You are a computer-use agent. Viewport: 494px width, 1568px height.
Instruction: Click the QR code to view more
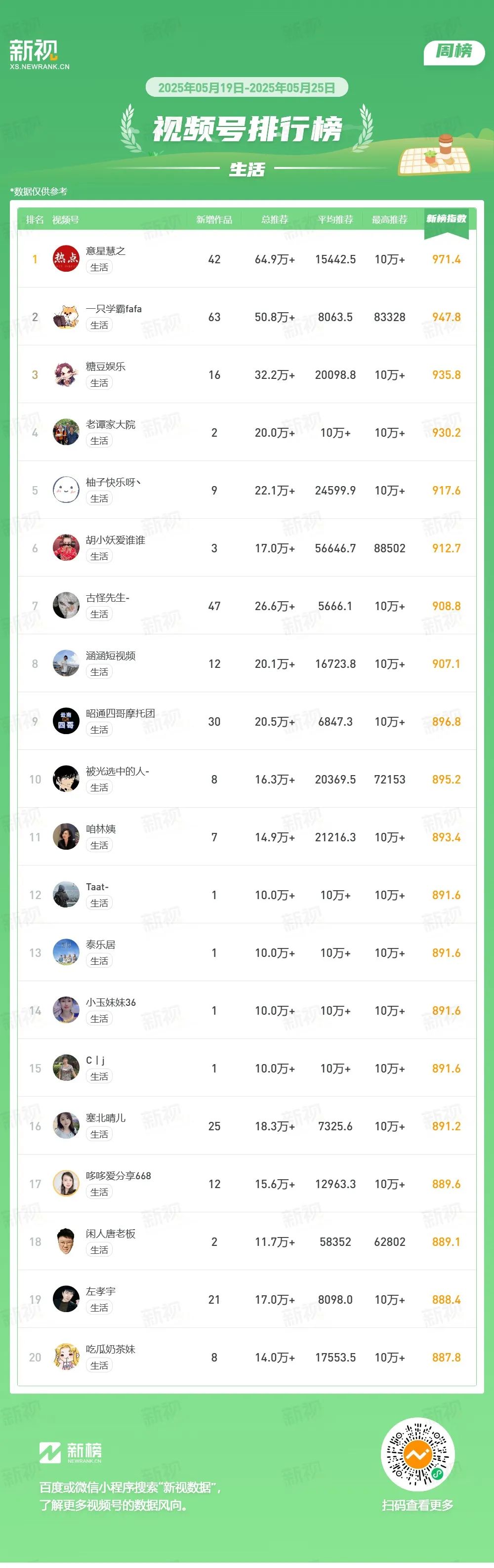tap(417, 1455)
